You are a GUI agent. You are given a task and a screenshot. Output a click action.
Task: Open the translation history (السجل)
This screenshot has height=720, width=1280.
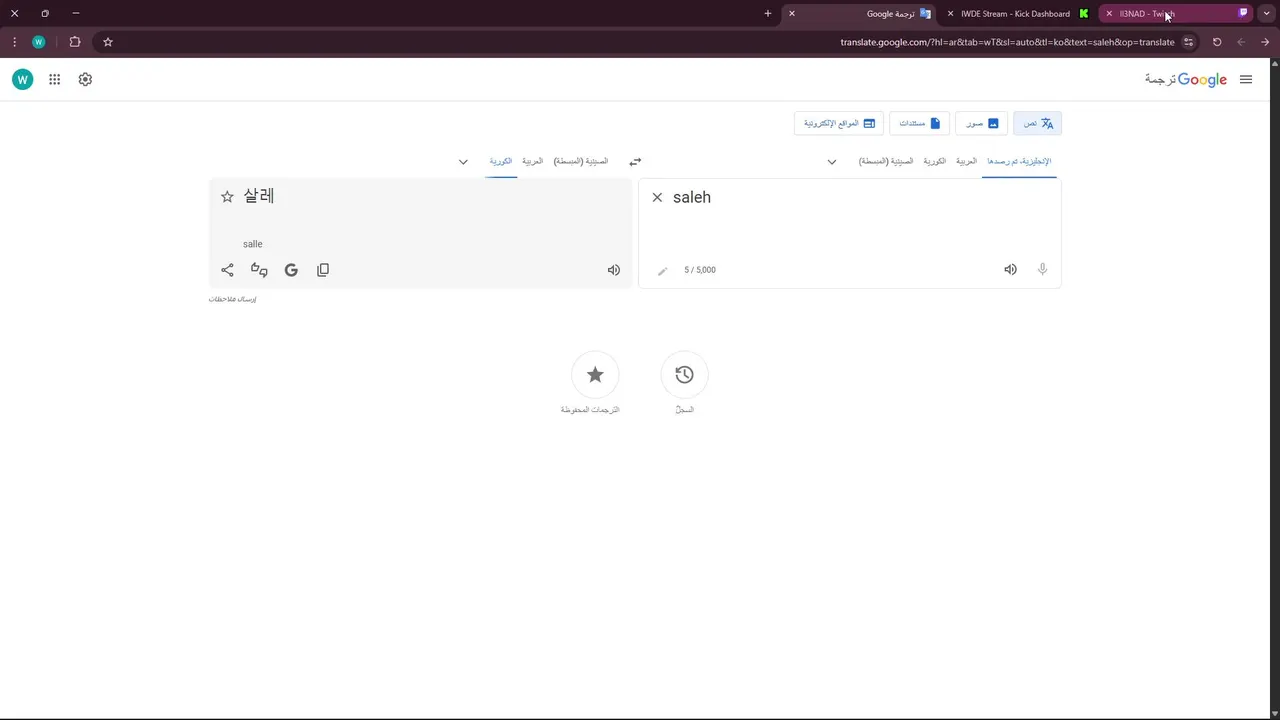(x=684, y=375)
